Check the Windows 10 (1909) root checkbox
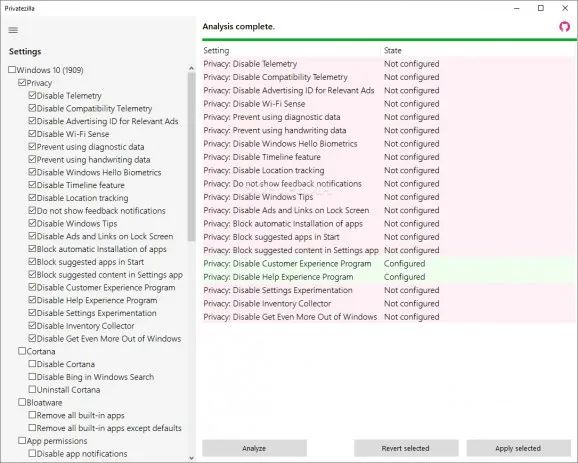578x463 pixels. coord(12,69)
